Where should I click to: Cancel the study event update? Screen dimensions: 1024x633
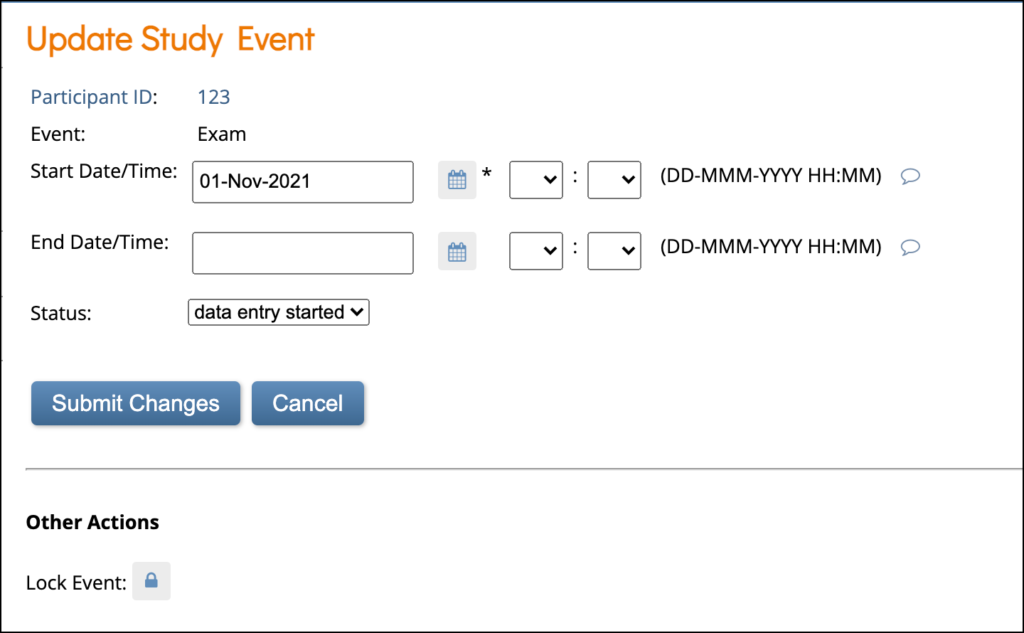click(x=307, y=403)
